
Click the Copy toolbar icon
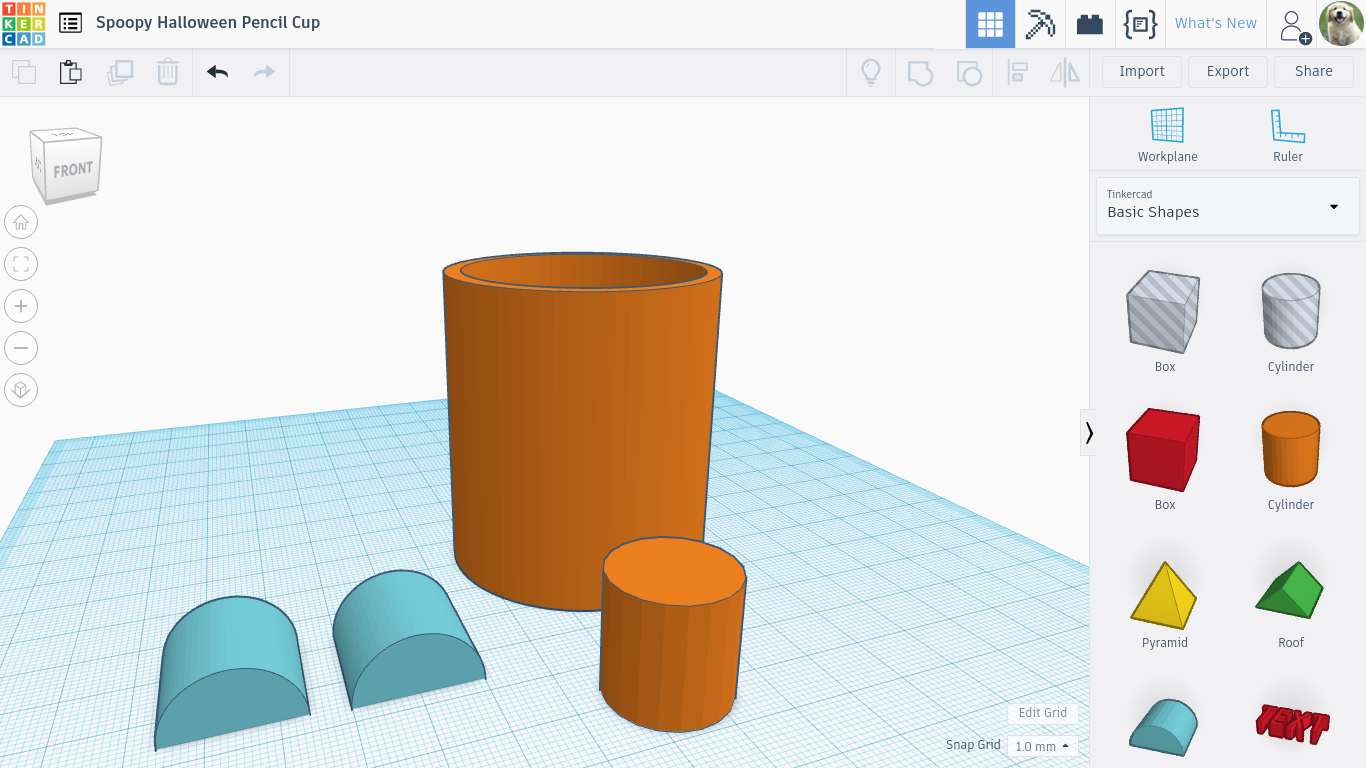24,72
